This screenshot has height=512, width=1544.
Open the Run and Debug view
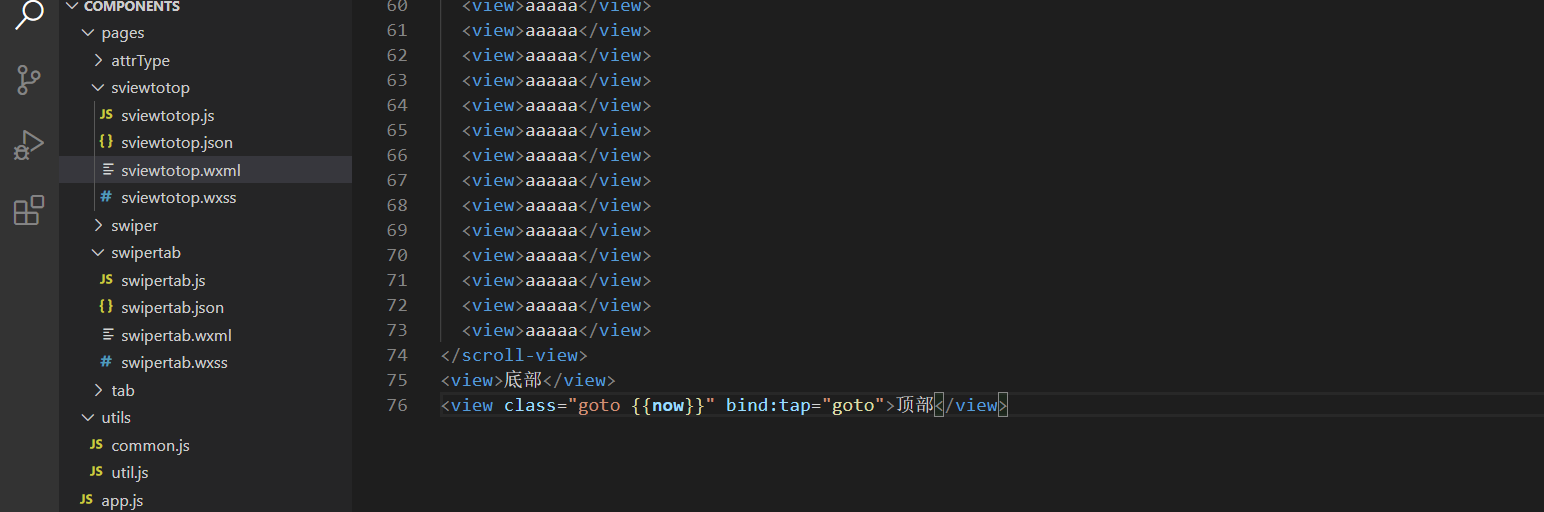pos(29,146)
